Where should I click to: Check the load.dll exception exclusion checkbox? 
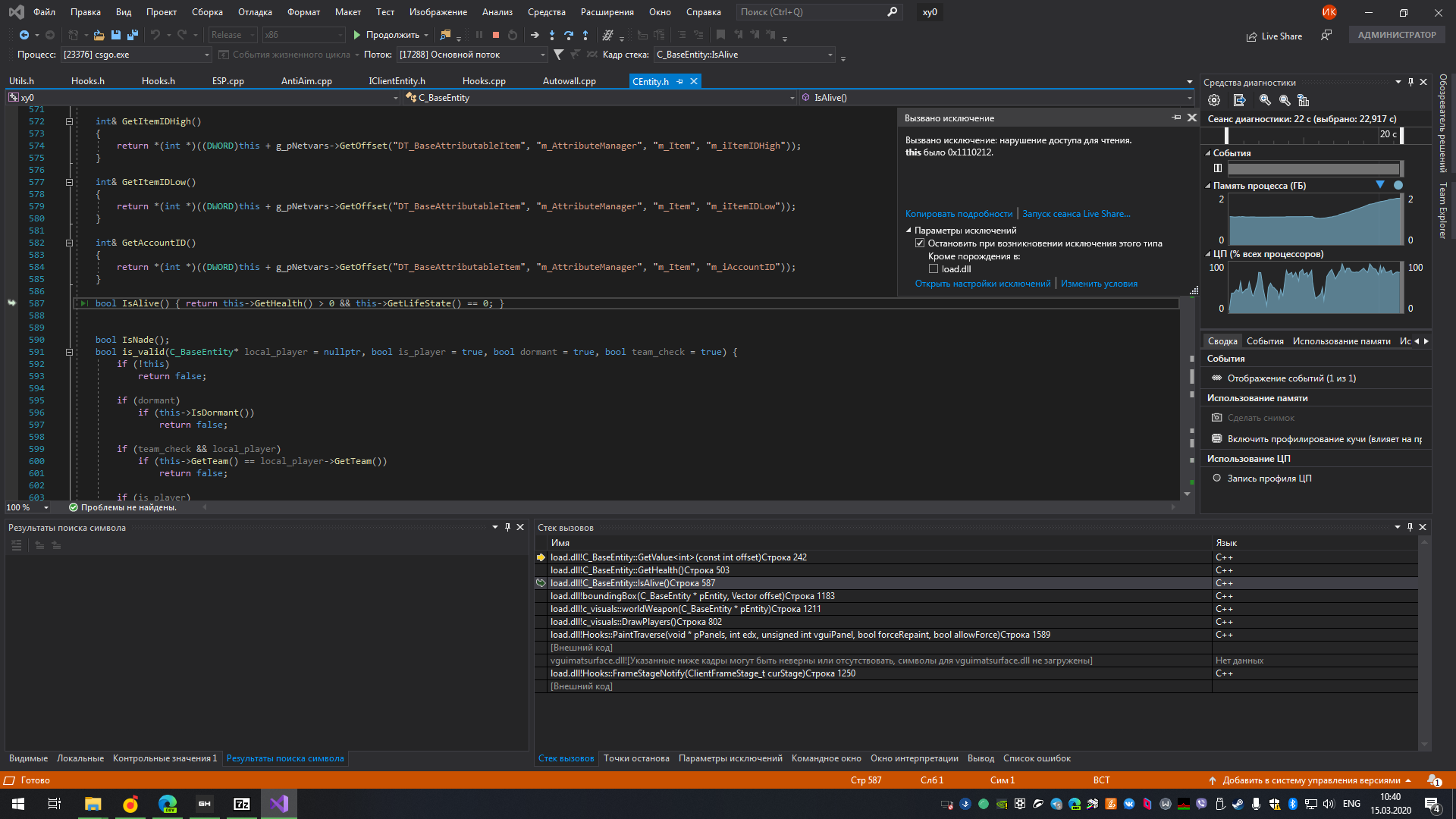tap(934, 269)
